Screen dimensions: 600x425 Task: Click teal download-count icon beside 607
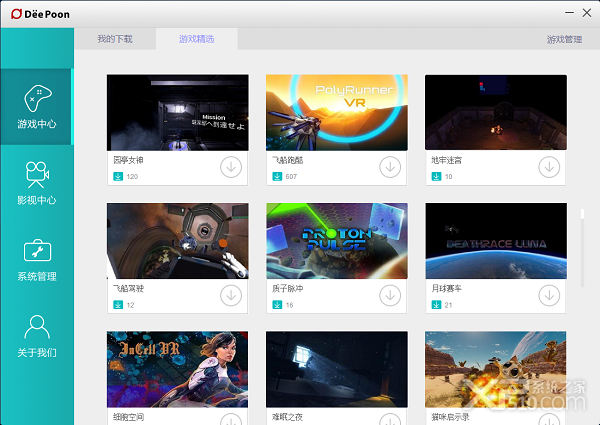click(x=277, y=176)
